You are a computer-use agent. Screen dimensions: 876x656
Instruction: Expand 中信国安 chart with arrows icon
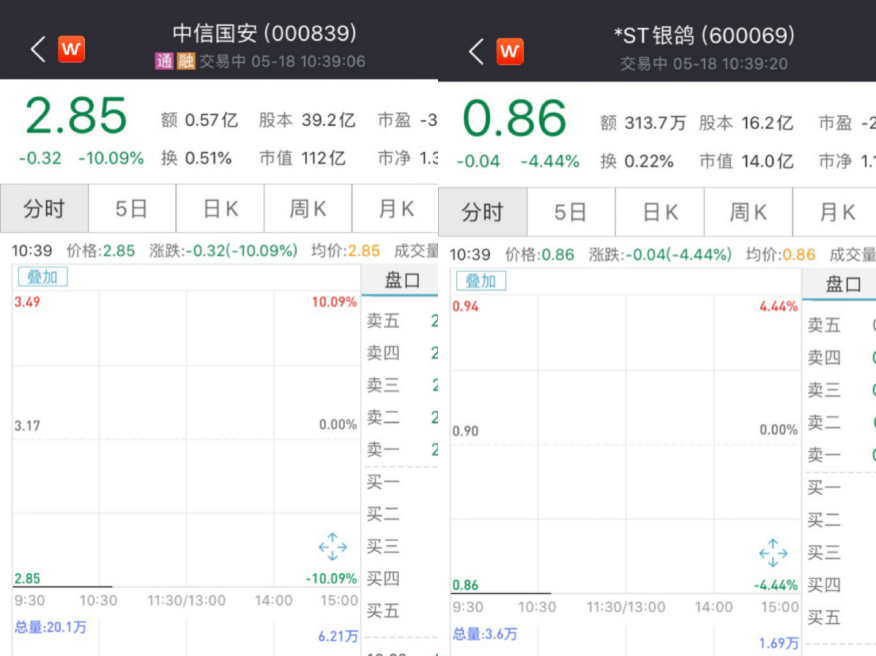(332, 546)
